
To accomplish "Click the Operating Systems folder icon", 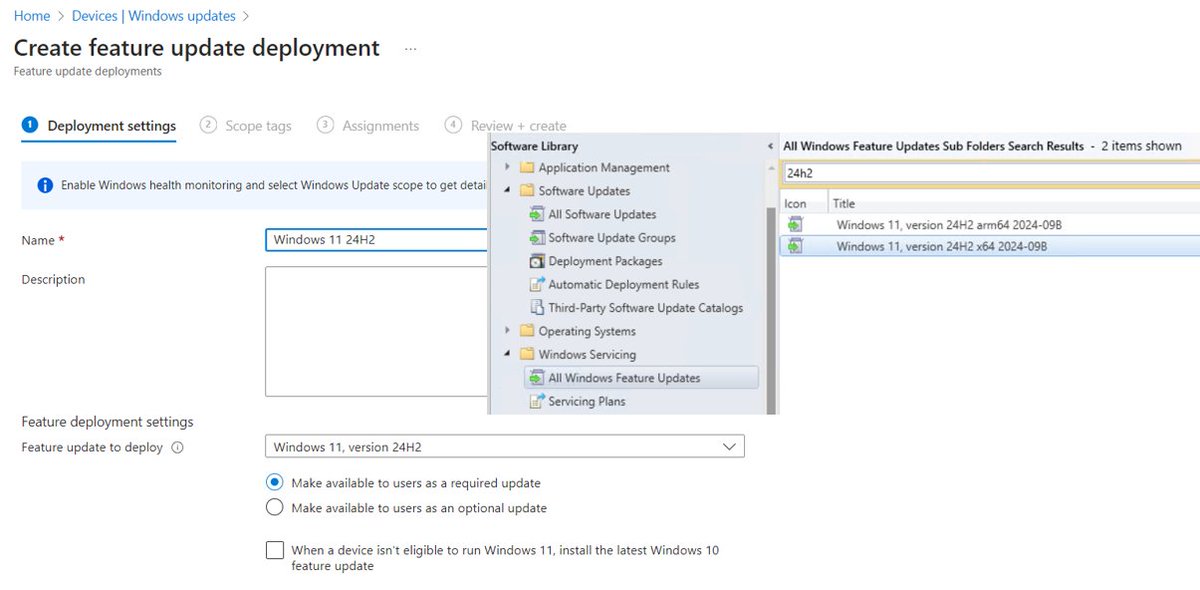I will coord(526,331).
